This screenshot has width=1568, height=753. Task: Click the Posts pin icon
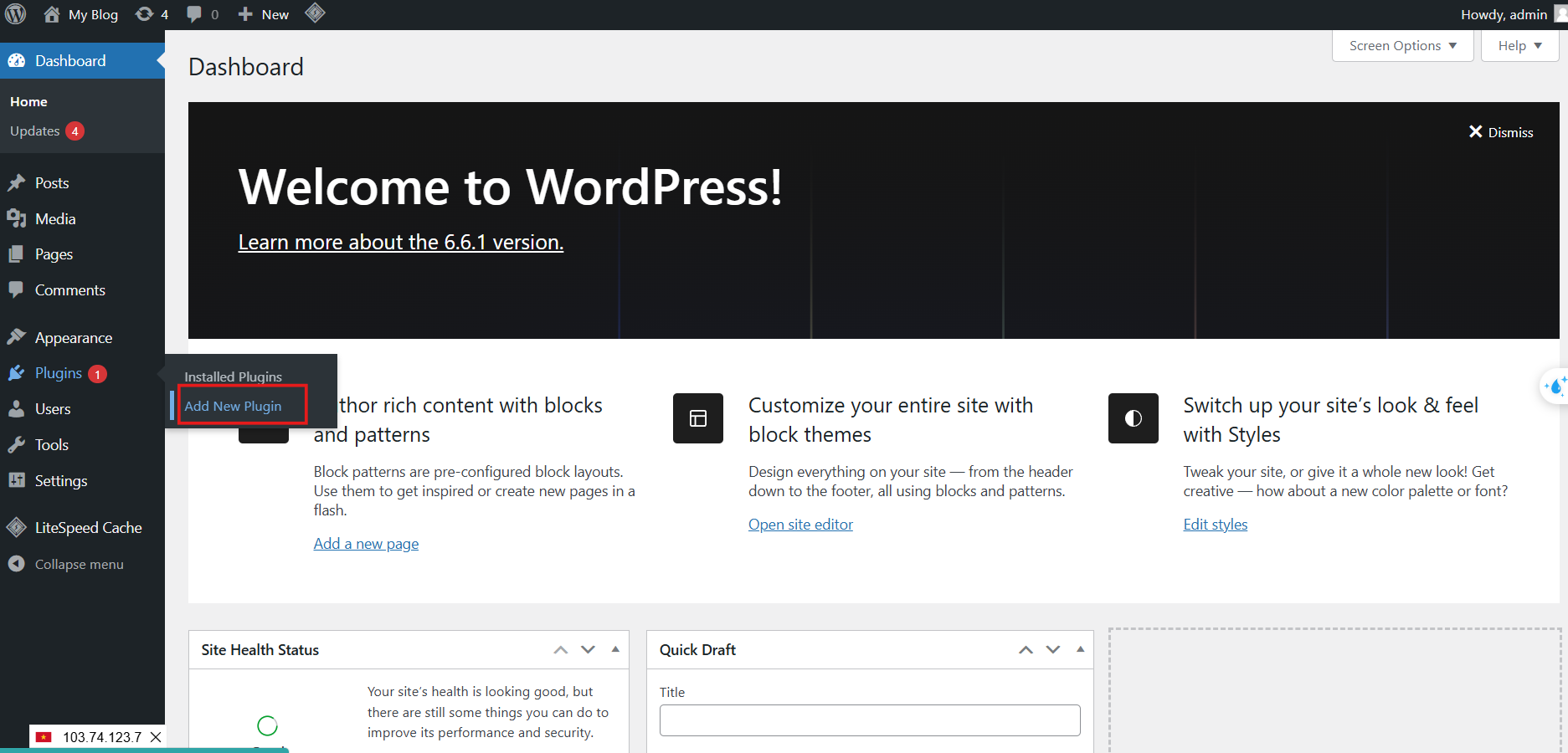pyautogui.click(x=17, y=182)
